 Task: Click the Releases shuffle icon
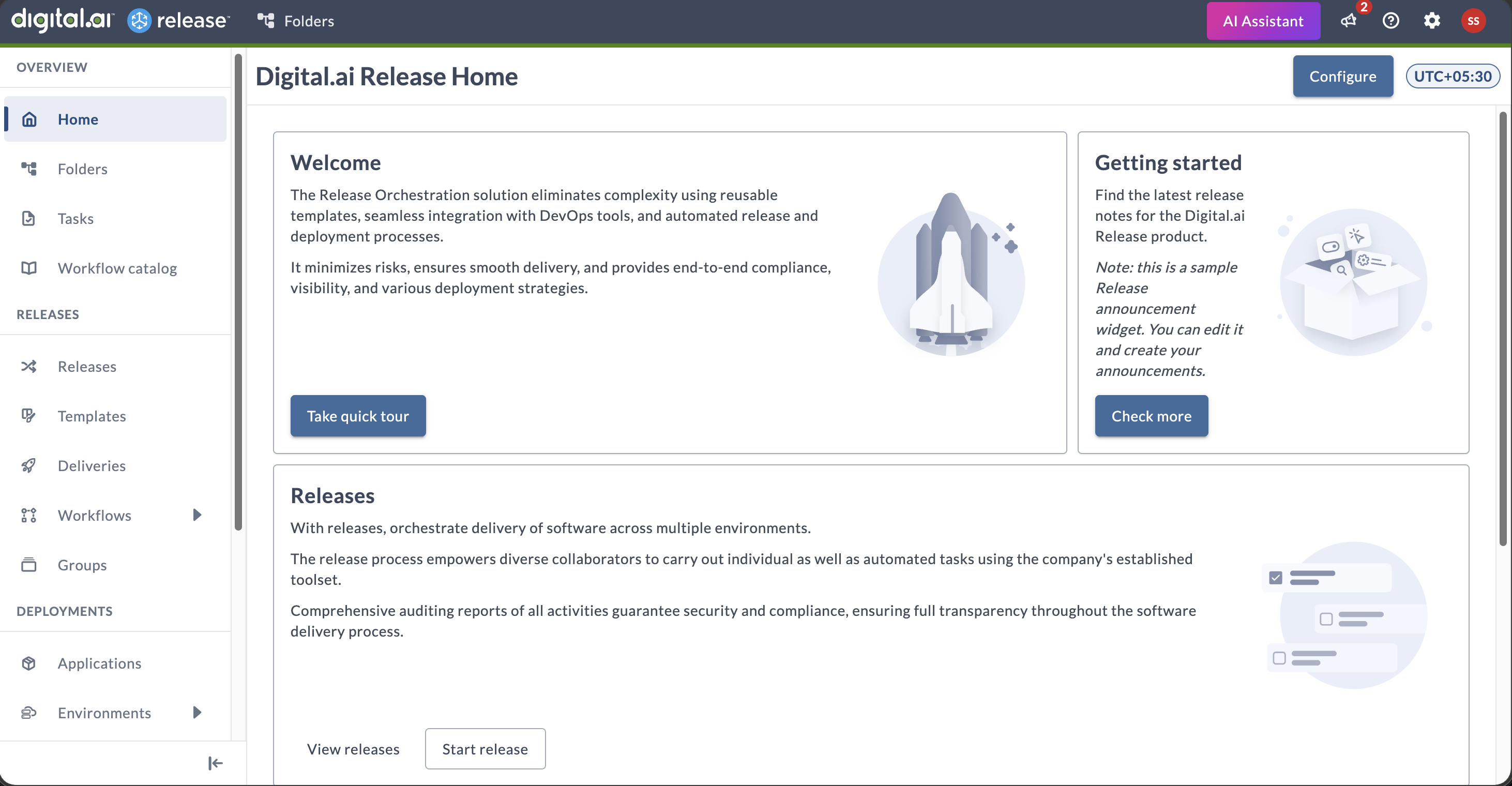pos(29,366)
